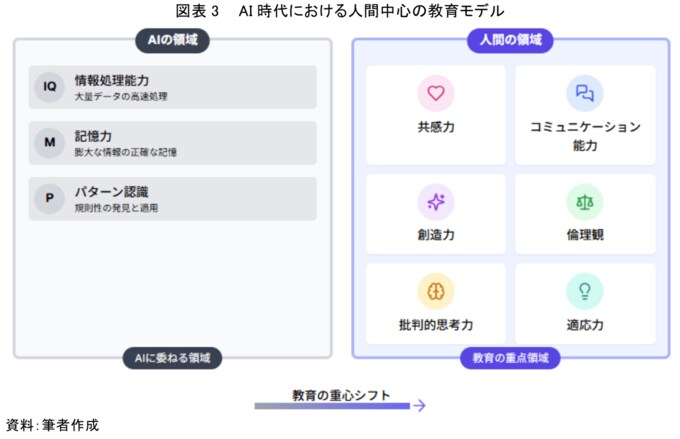The height and width of the screenshot is (439, 680).
Task: Click the chat bubbles icon for コミュニケーション能力
Action: pos(585,94)
